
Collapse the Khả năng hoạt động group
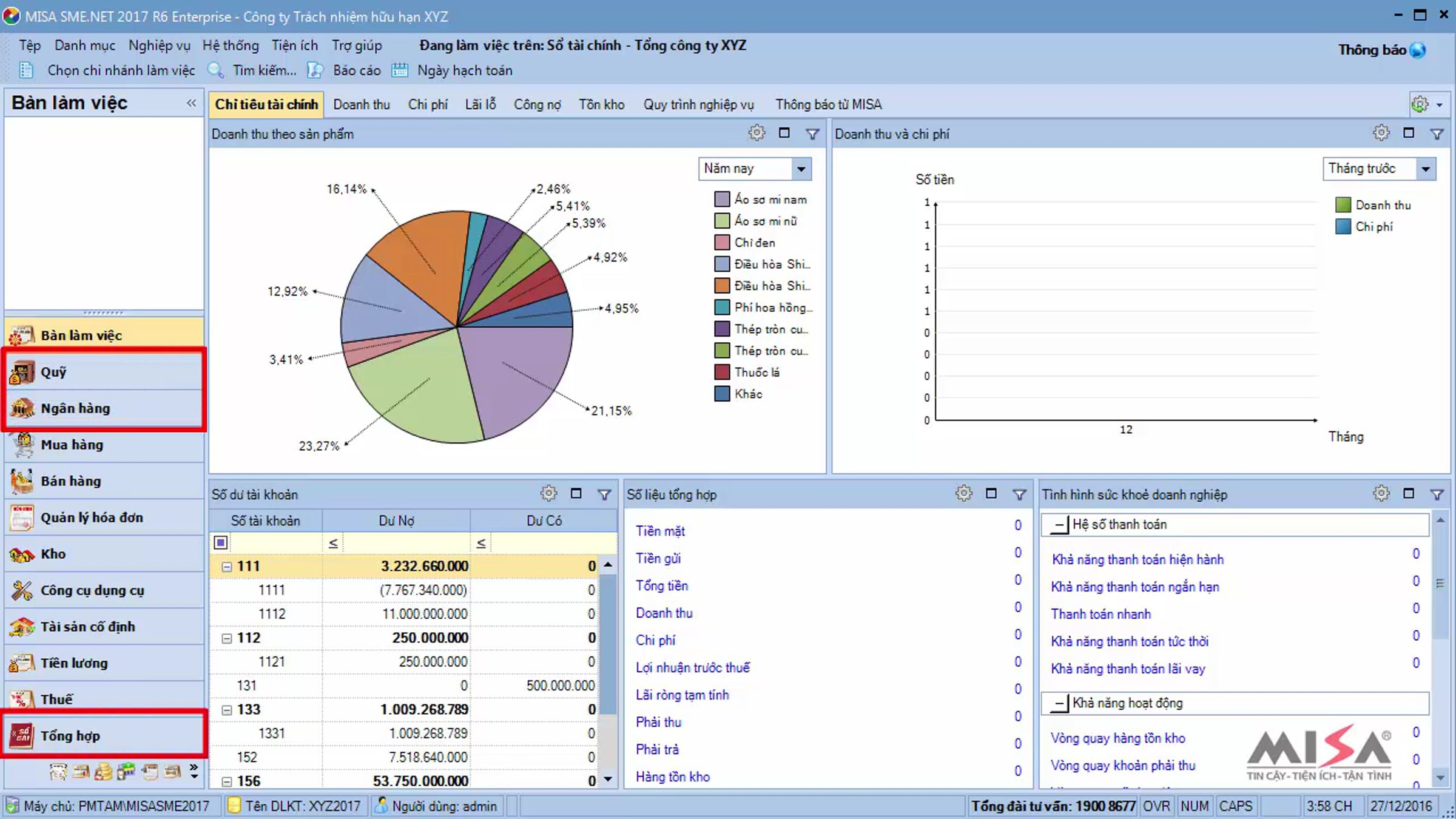[x=1059, y=703]
